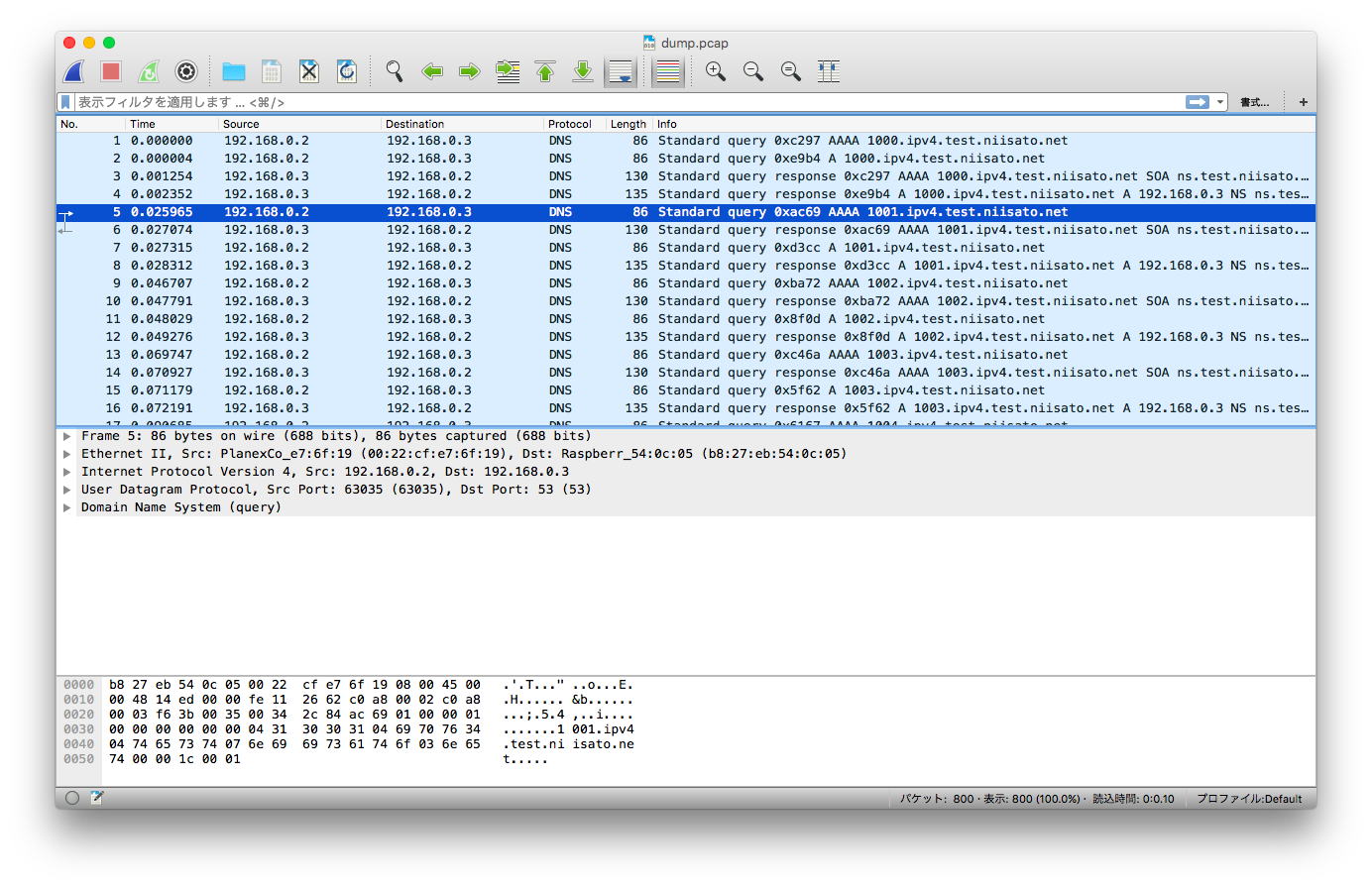Select packet 11, query 0x8f0d
This screenshot has width=1372, height=888.
(x=686, y=319)
